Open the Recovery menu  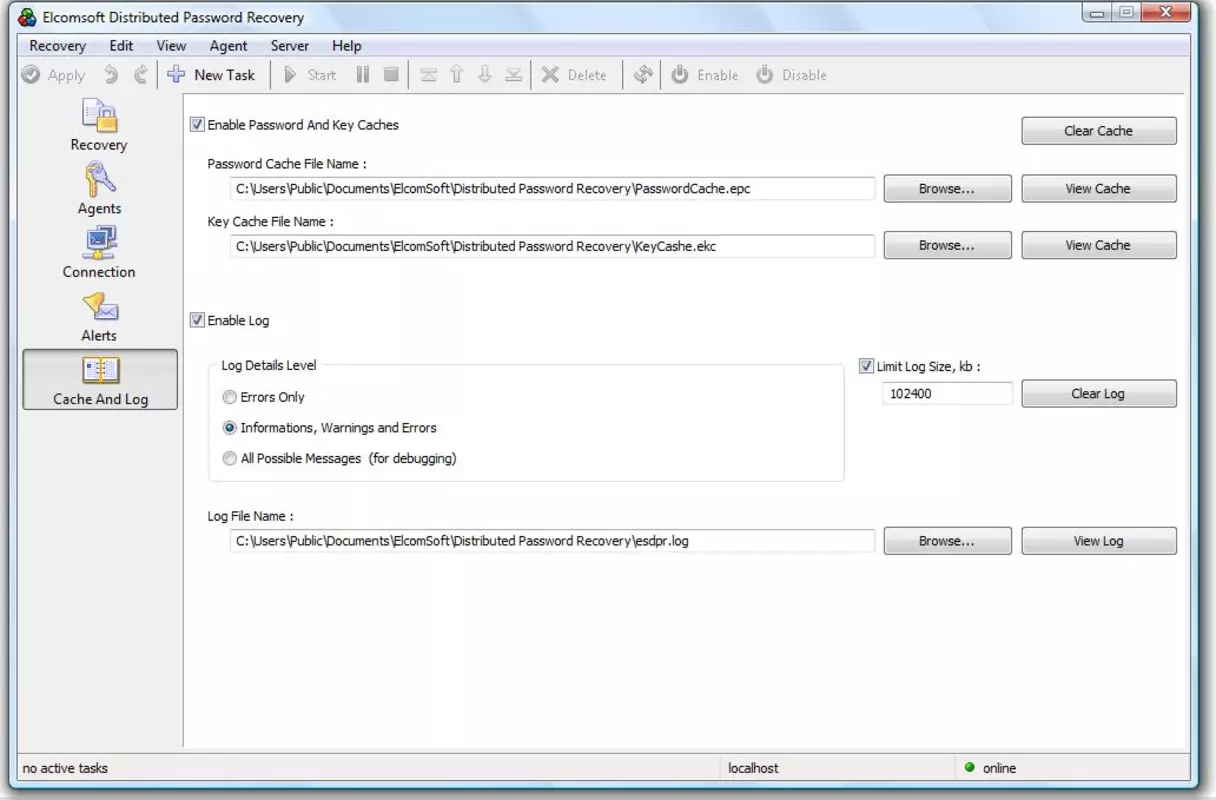pyautogui.click(x=58, y=46)
